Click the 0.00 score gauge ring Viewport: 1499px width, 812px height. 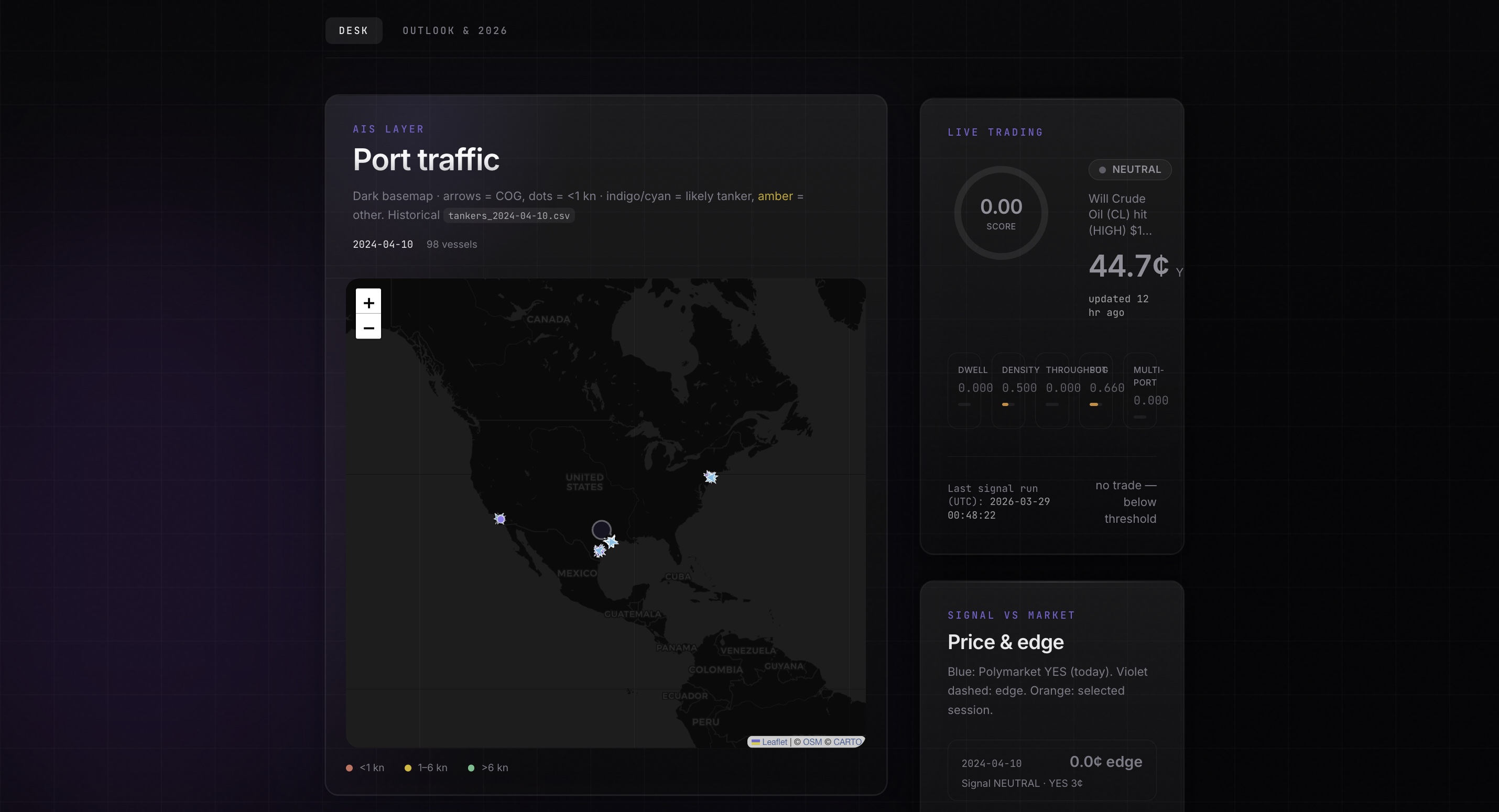pyautogui.click(x=1001, y=213)
